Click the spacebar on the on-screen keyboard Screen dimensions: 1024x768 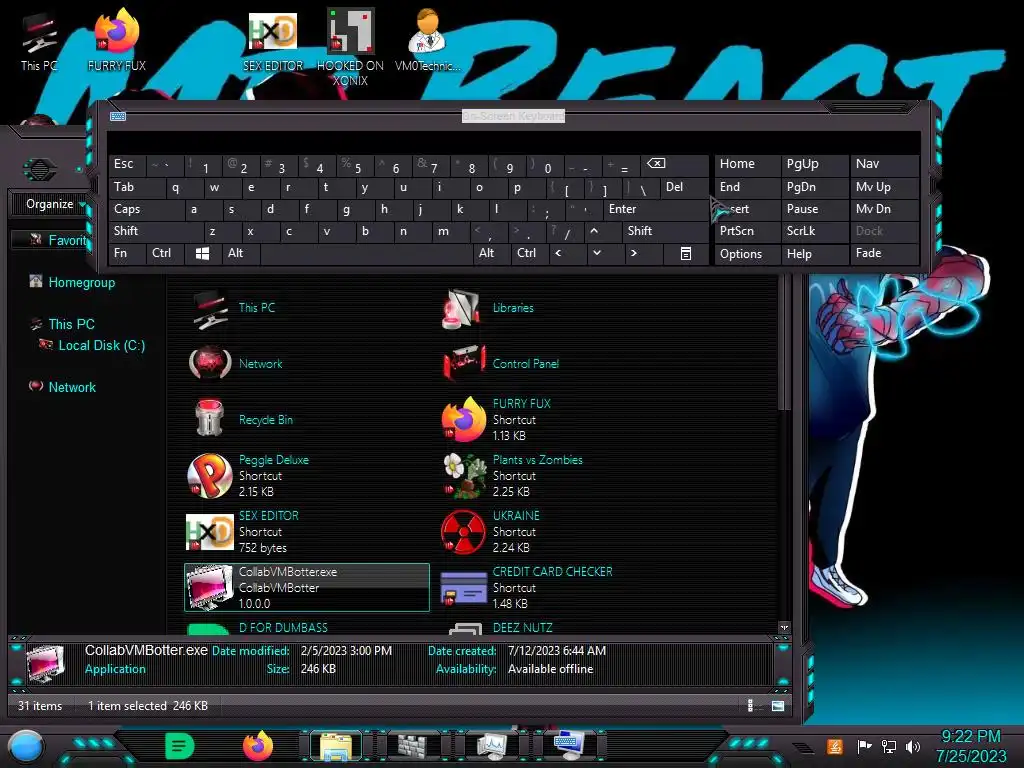[366, 253]
